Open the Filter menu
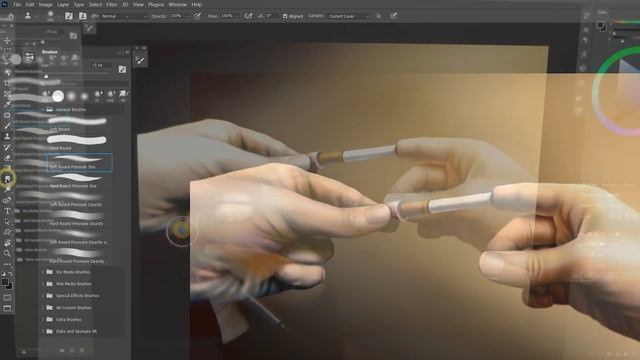 pyautogui.click(x=111, y=4)
